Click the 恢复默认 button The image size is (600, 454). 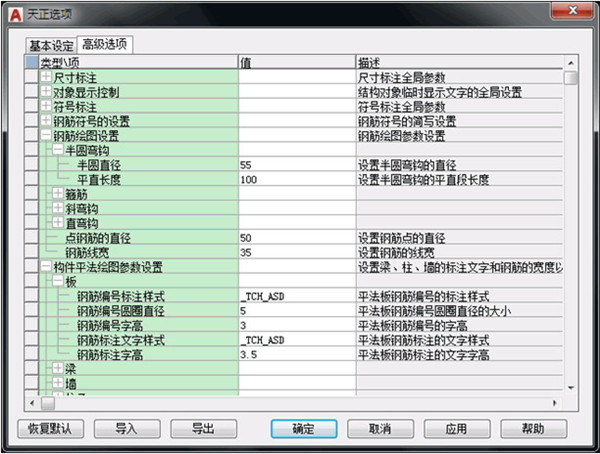[51, 428]
